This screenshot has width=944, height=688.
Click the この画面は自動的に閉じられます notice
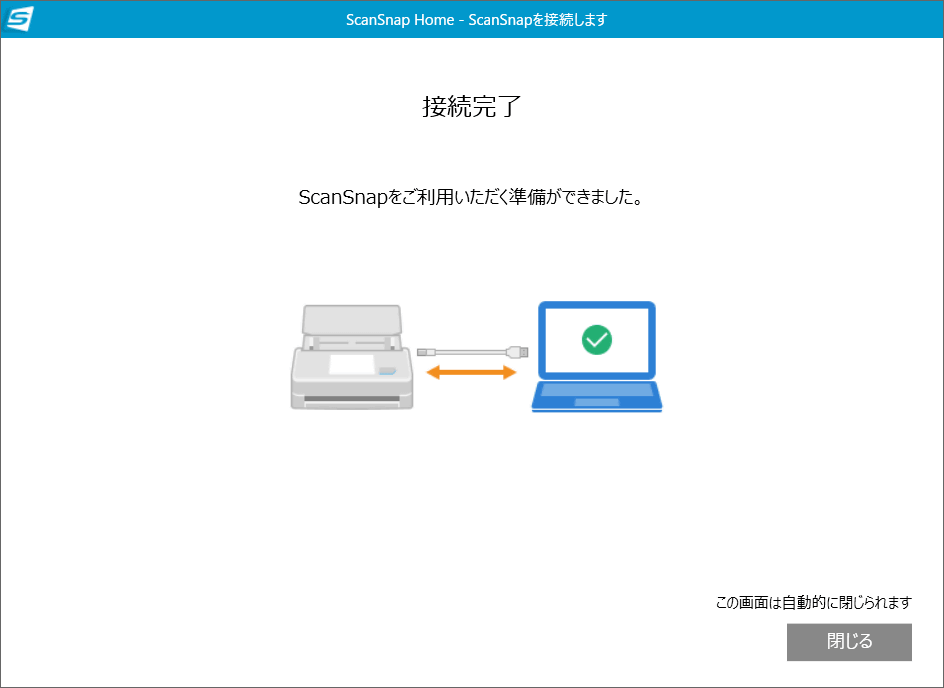(x=813, y=602)
